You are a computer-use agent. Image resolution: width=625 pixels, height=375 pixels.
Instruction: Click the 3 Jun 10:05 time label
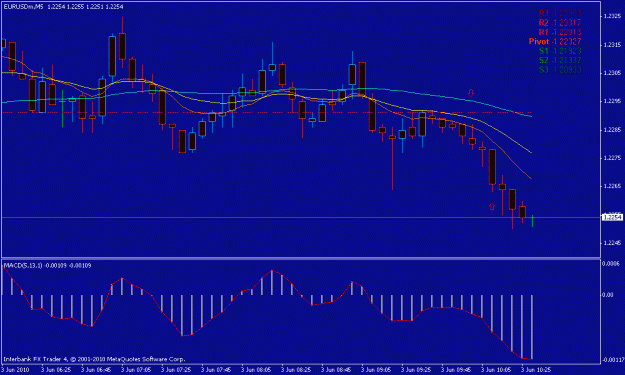pos(497,370)
